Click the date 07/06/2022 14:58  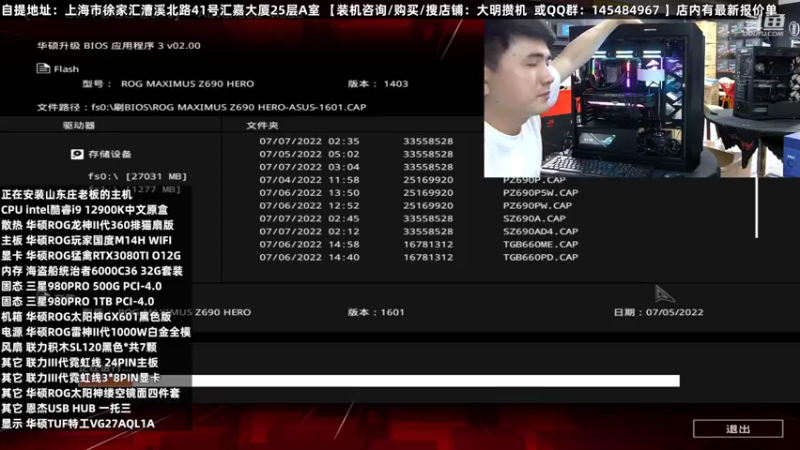[x=309, y=244]
